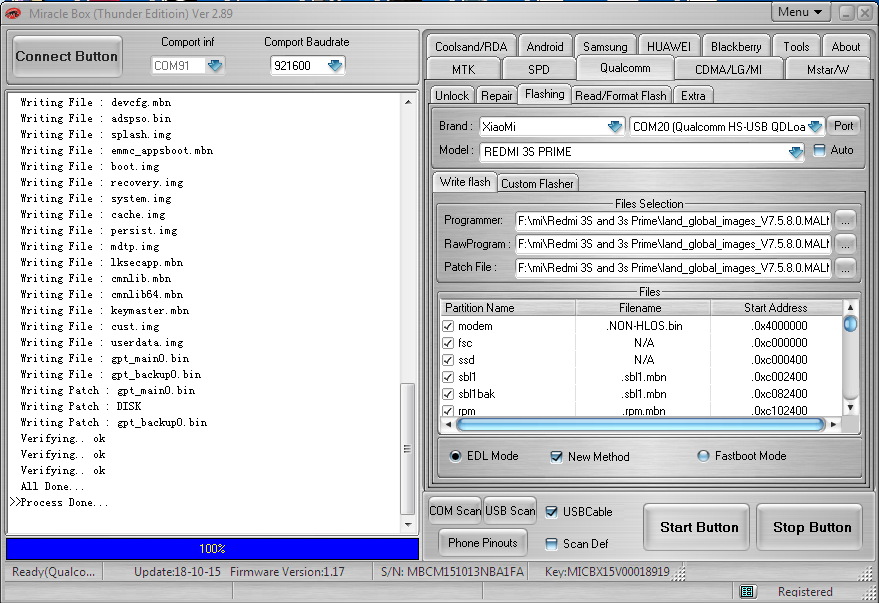Toggle the modem partition checkbox
879x603 pixels.
coord(448,326)
